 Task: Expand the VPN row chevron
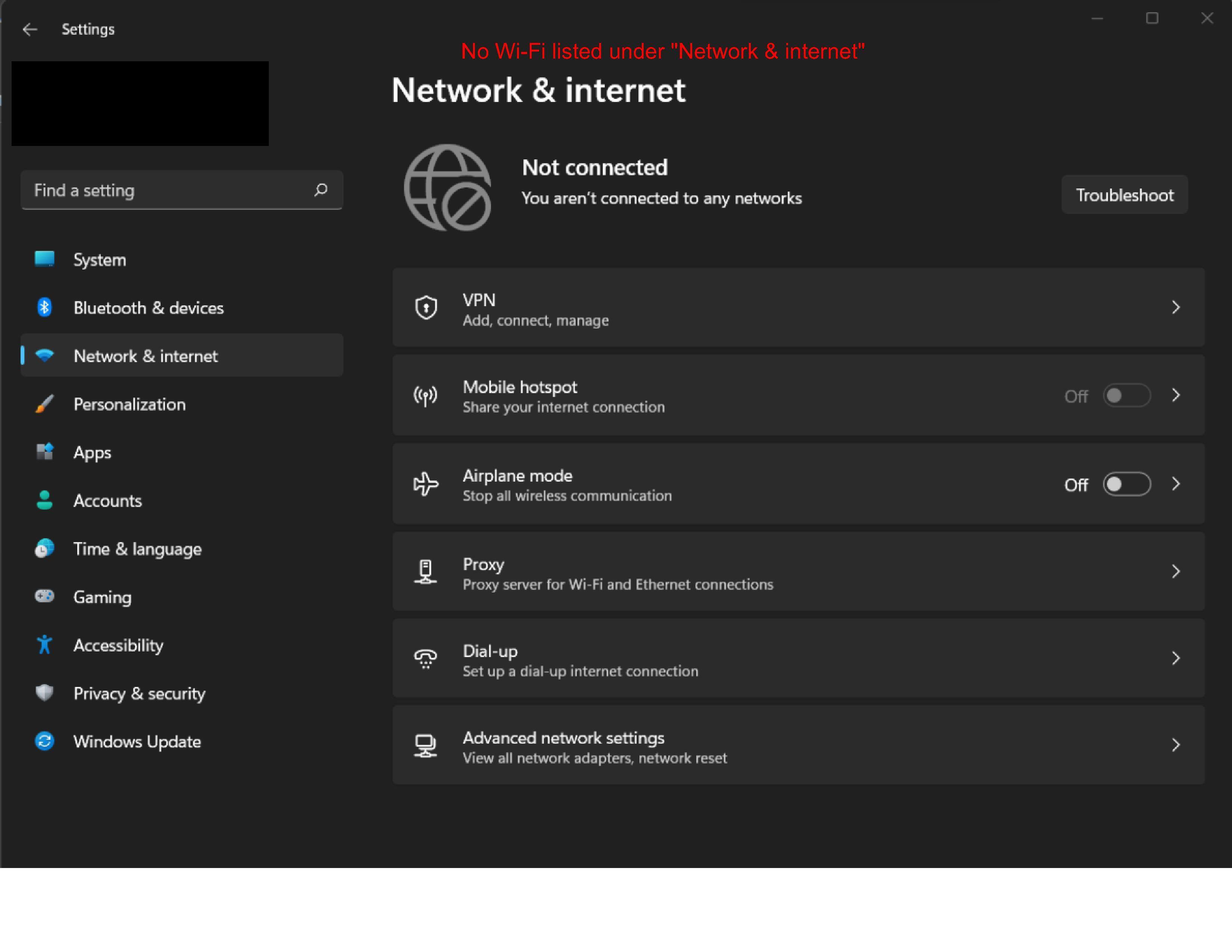click(1176, 308)
